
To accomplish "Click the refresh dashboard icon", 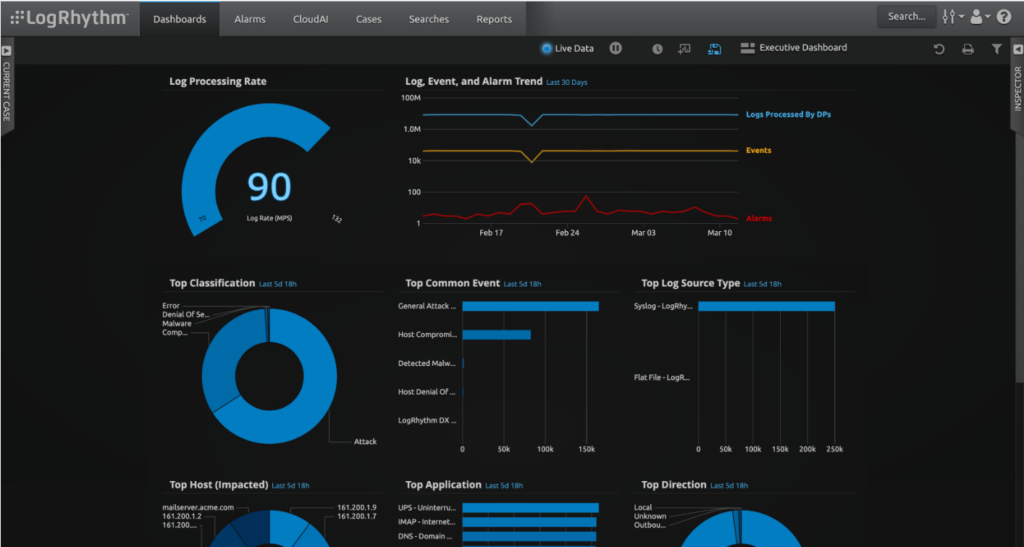I will pos(939,49).
